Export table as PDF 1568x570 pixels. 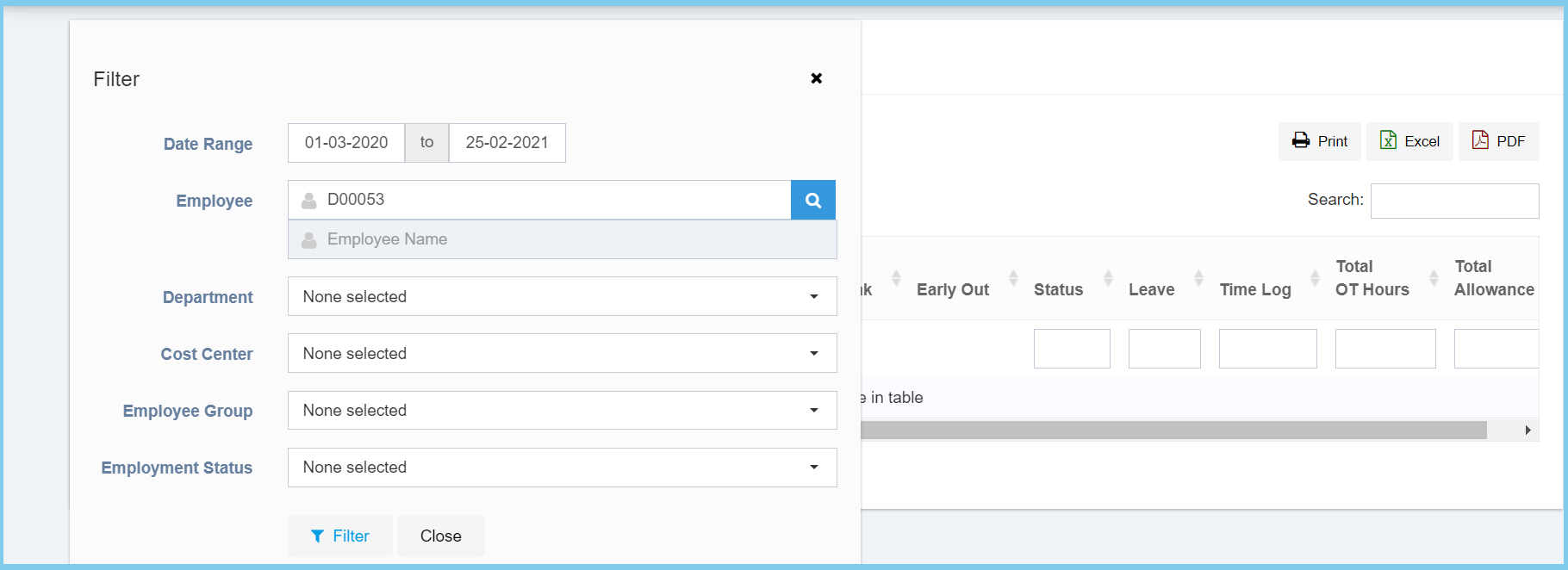click(1498, 141)
